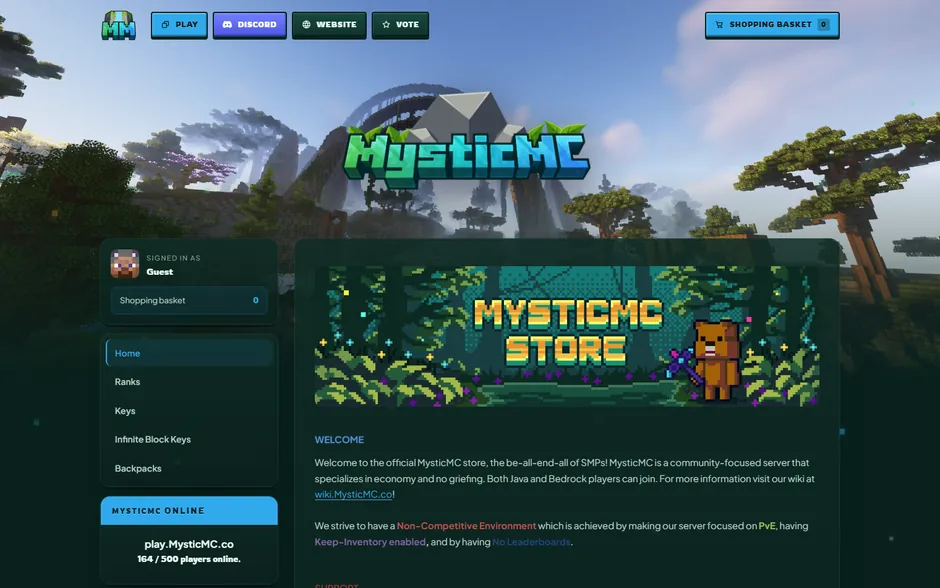Open Backpacks category
The image size is (940, 588).
[189, 468]
